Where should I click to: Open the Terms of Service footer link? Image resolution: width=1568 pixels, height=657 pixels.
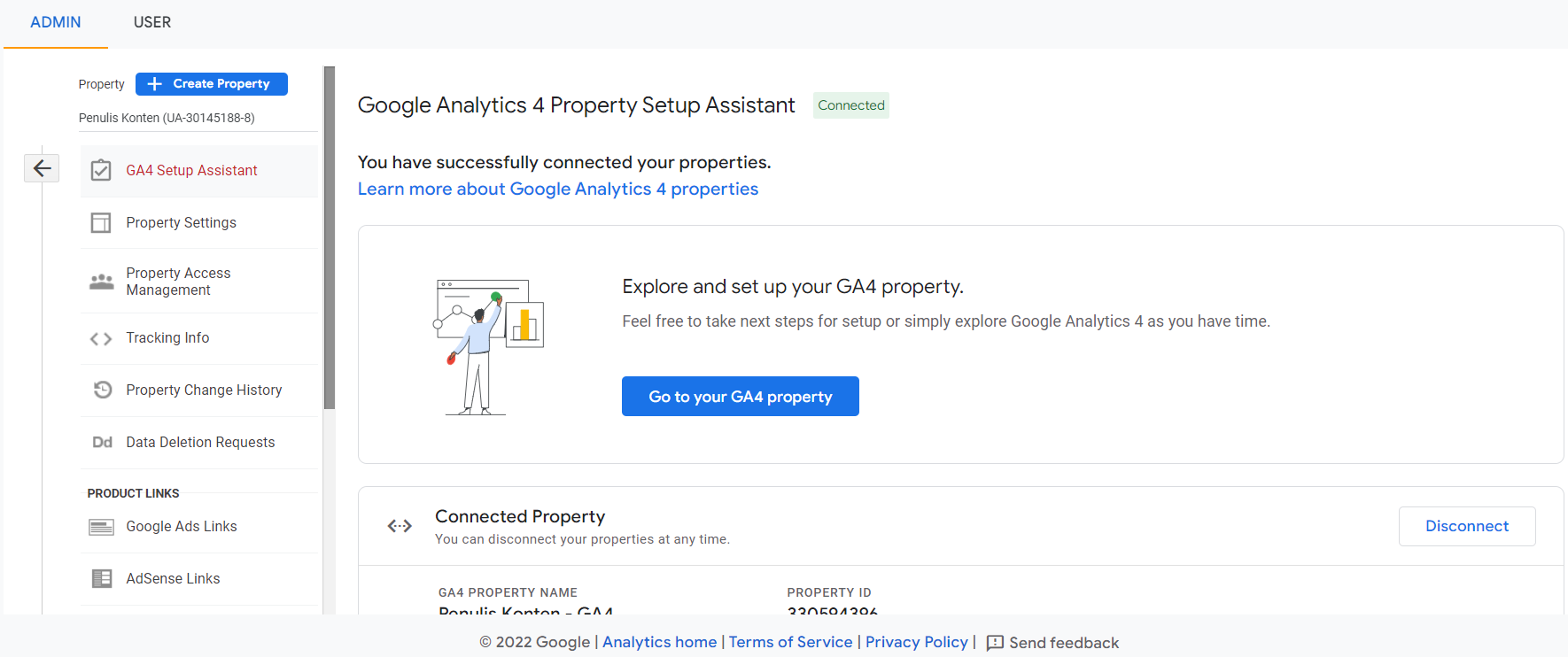[x=791, y=642]
